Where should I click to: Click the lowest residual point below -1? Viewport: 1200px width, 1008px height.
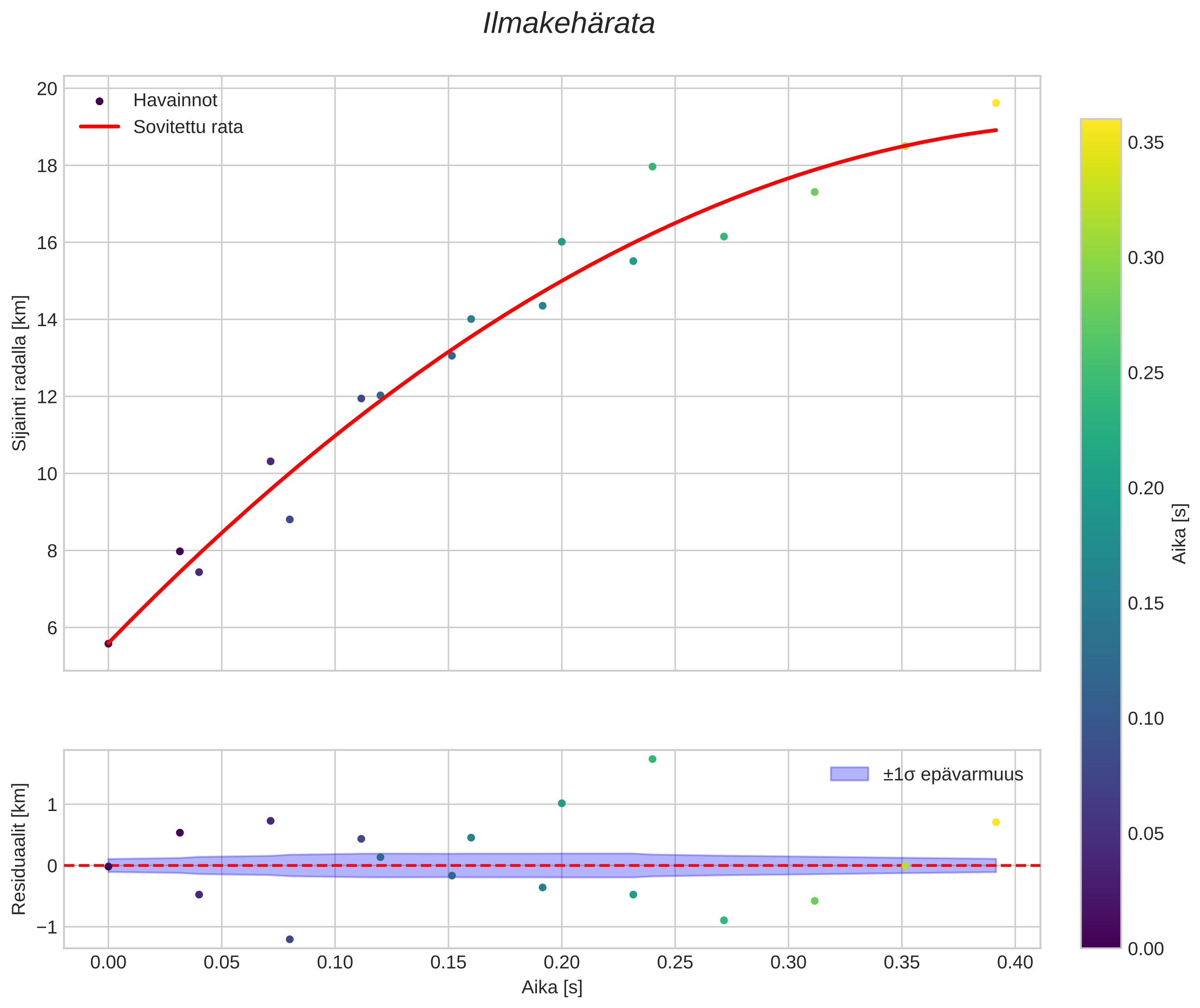pyautogui.click(x=290, y=939)
